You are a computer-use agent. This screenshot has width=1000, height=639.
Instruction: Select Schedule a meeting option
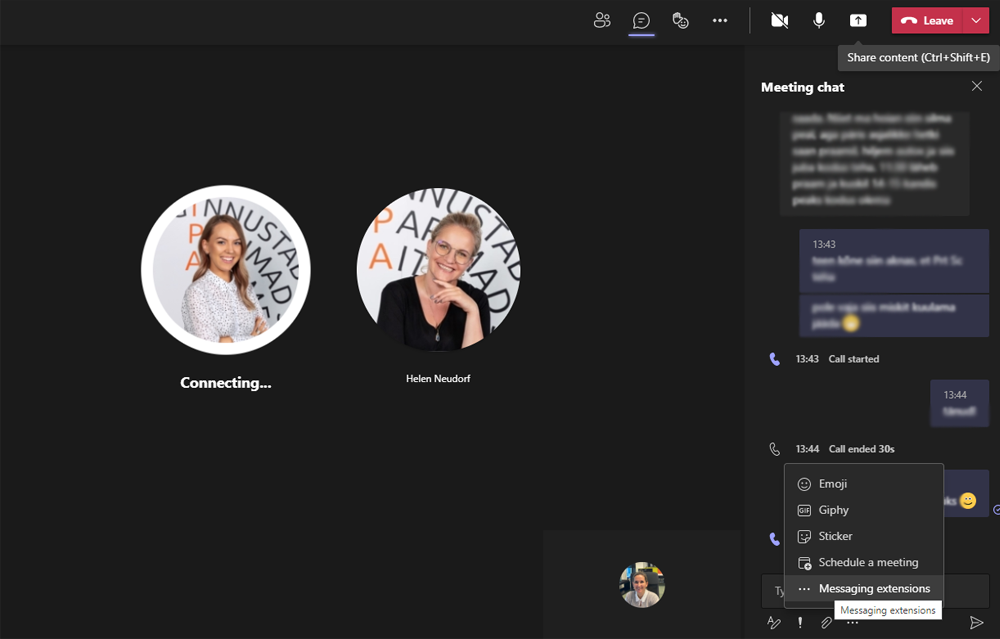864,562
